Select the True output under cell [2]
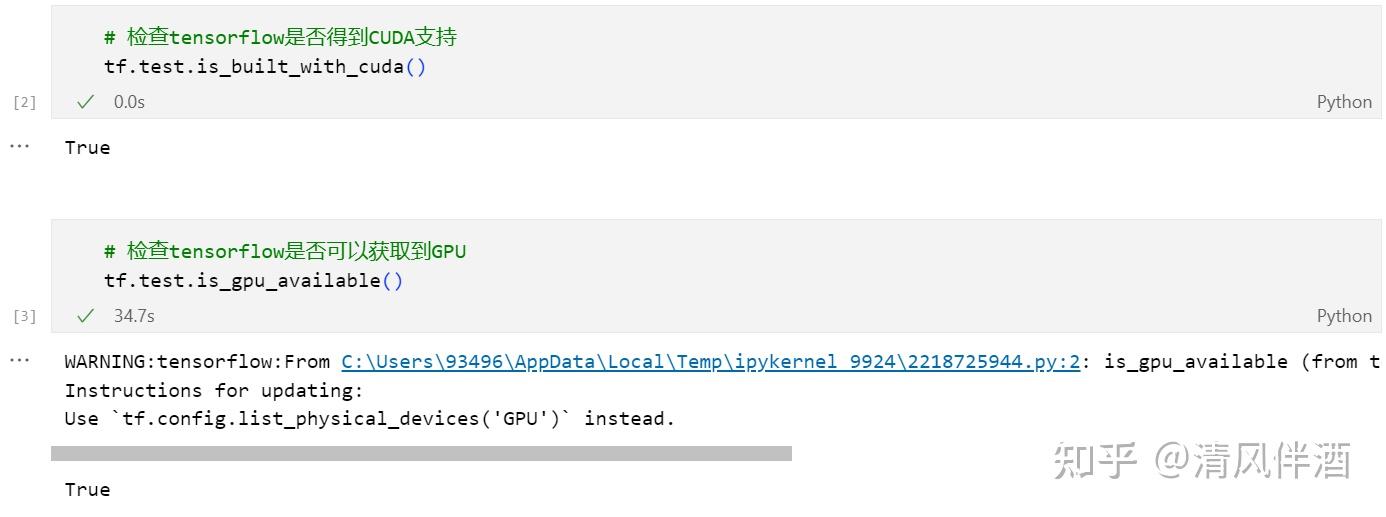 pyautogui.click(x=87, y=148)
